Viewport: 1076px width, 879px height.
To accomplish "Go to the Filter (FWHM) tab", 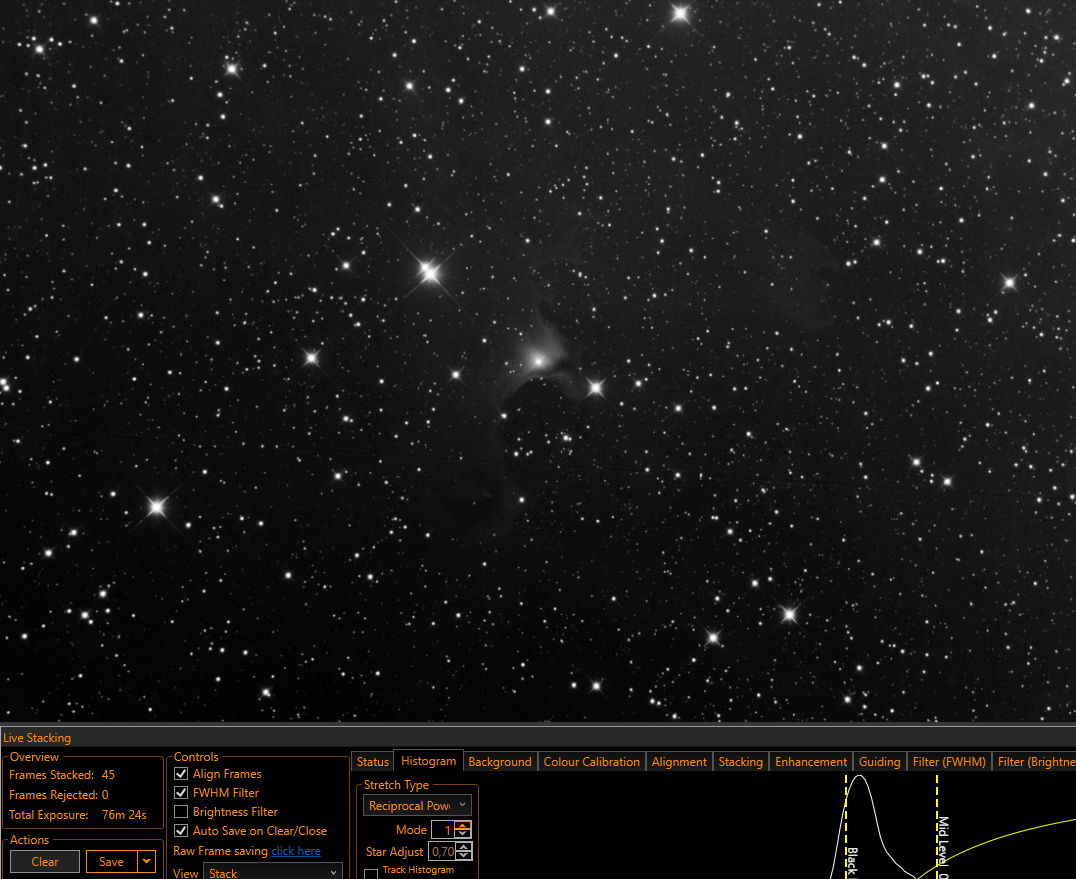I will [x=948, y=762].
